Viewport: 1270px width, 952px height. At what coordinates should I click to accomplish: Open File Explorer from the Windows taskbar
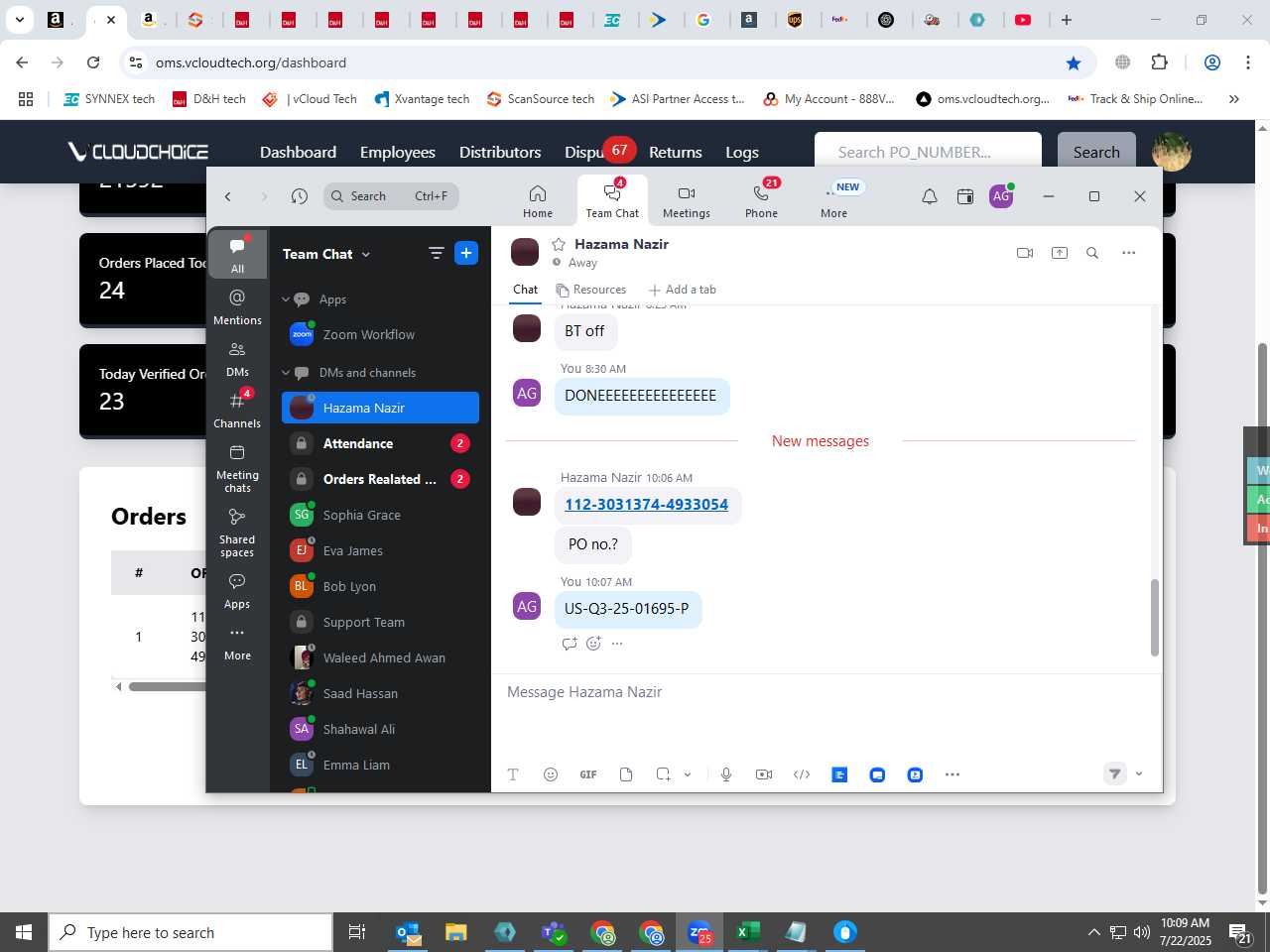click(455, 932)
